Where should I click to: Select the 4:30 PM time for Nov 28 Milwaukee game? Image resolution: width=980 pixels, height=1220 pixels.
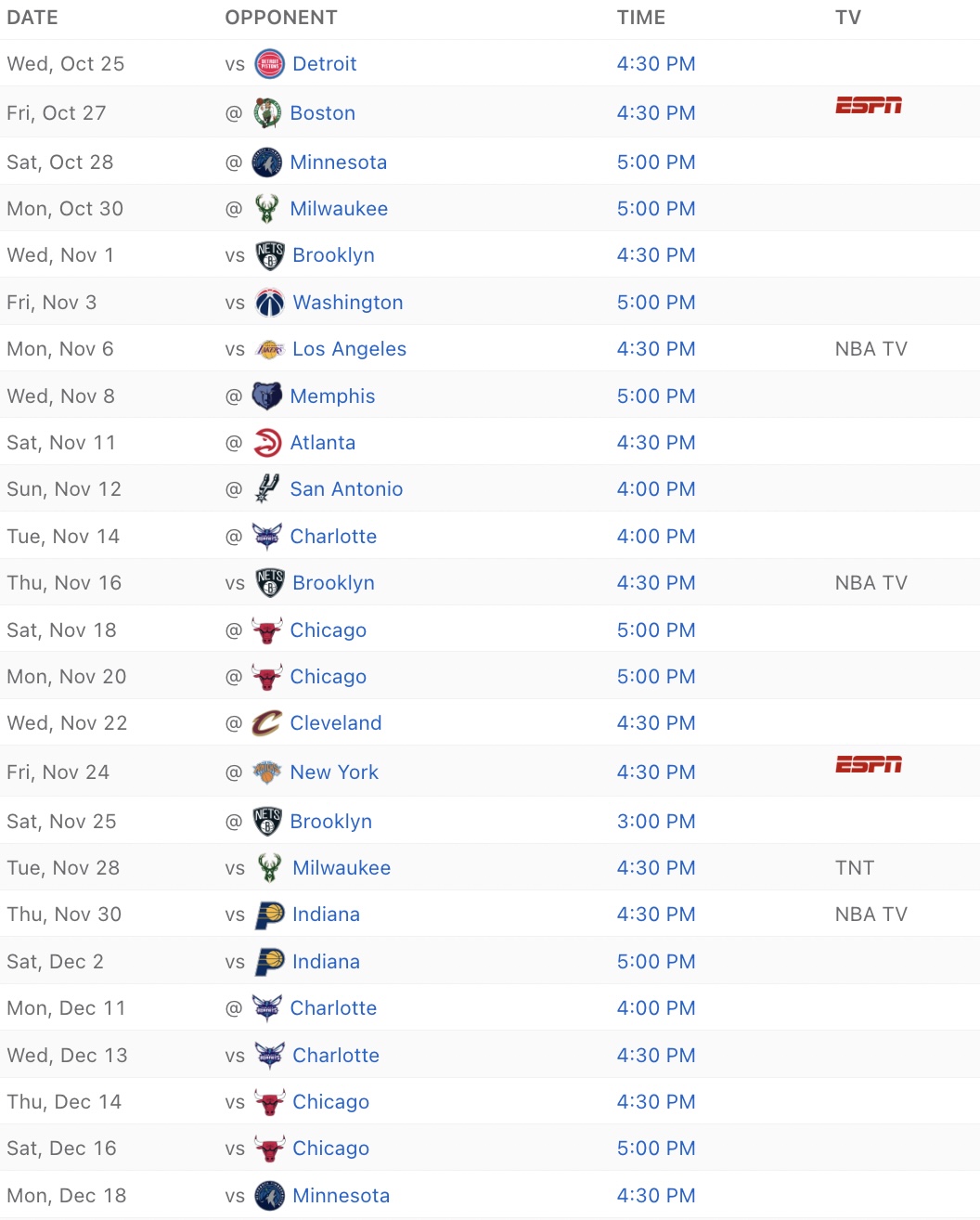tap(656, 868)
